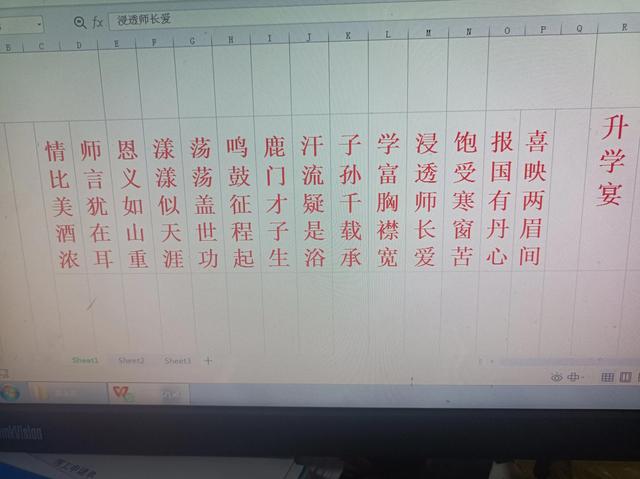
Task: Select column I header
Action: tap(269, 38)
